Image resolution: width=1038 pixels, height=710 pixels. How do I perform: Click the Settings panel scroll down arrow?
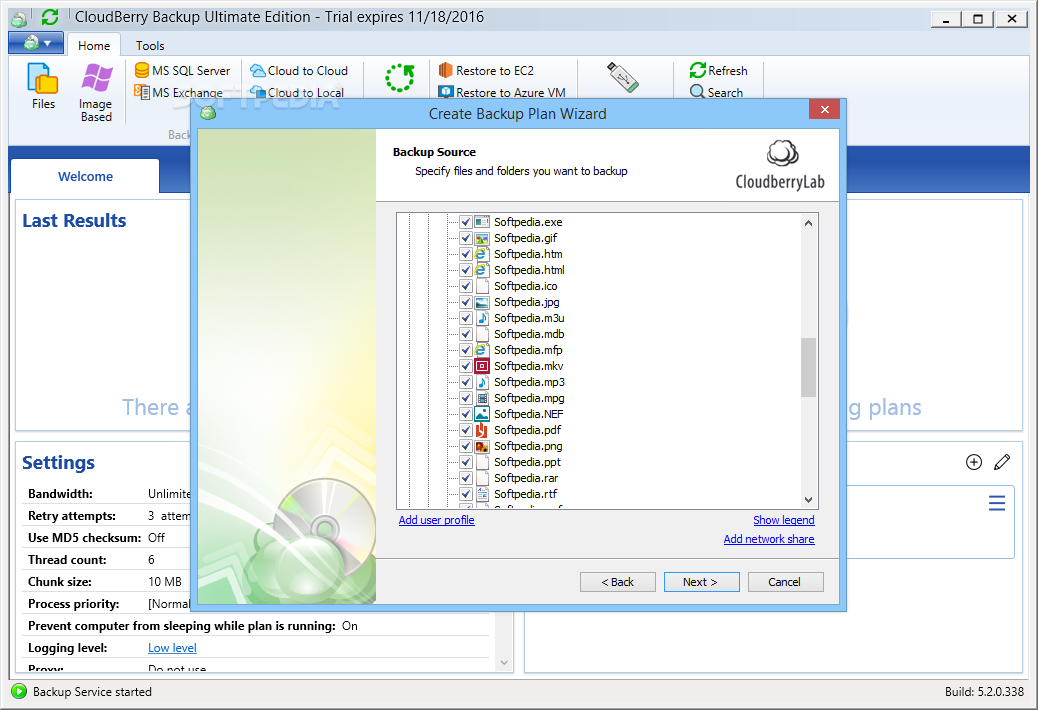click(504, 662)
